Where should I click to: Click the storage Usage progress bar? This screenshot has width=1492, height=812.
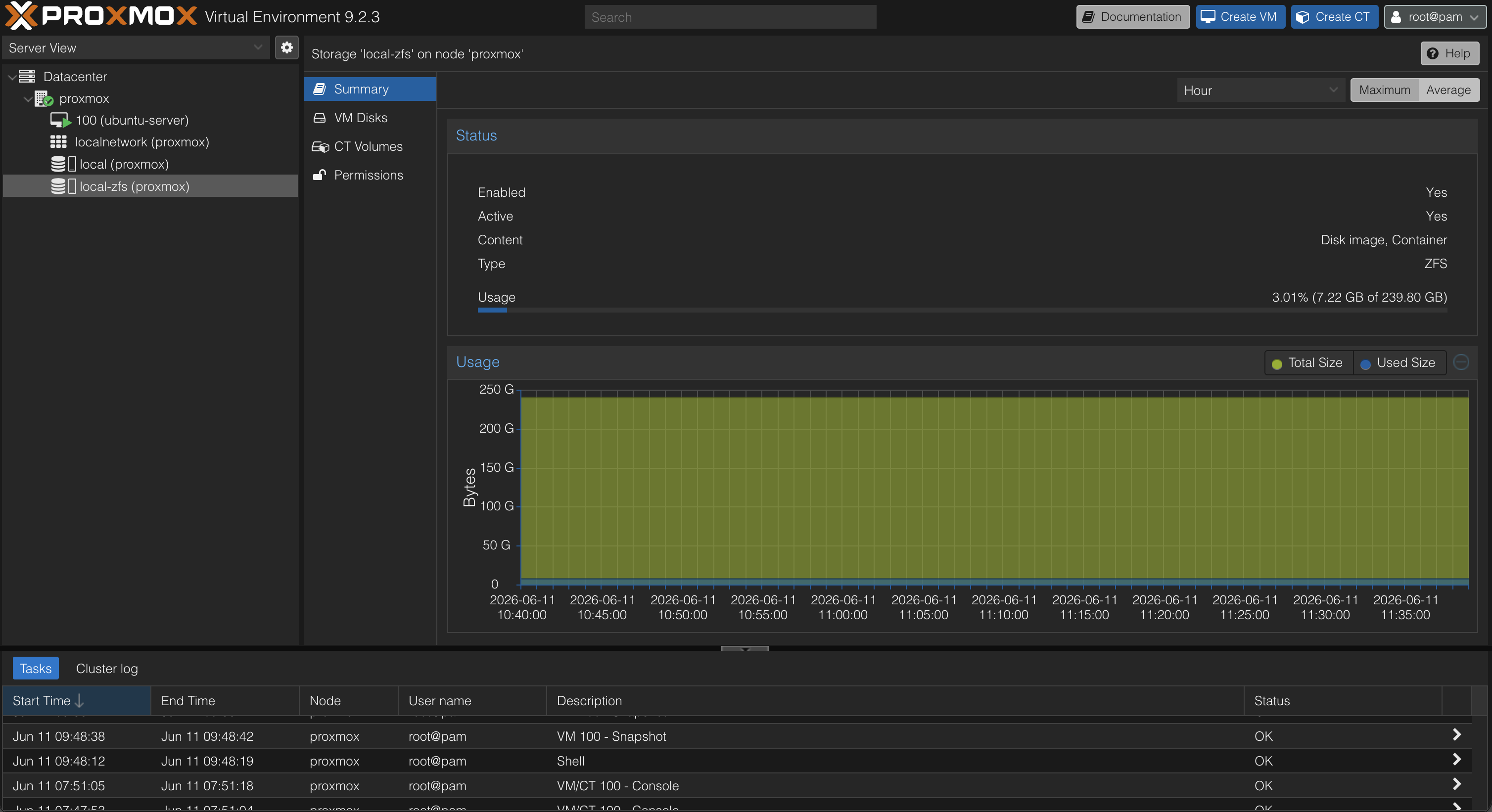[x=962, y=311]
